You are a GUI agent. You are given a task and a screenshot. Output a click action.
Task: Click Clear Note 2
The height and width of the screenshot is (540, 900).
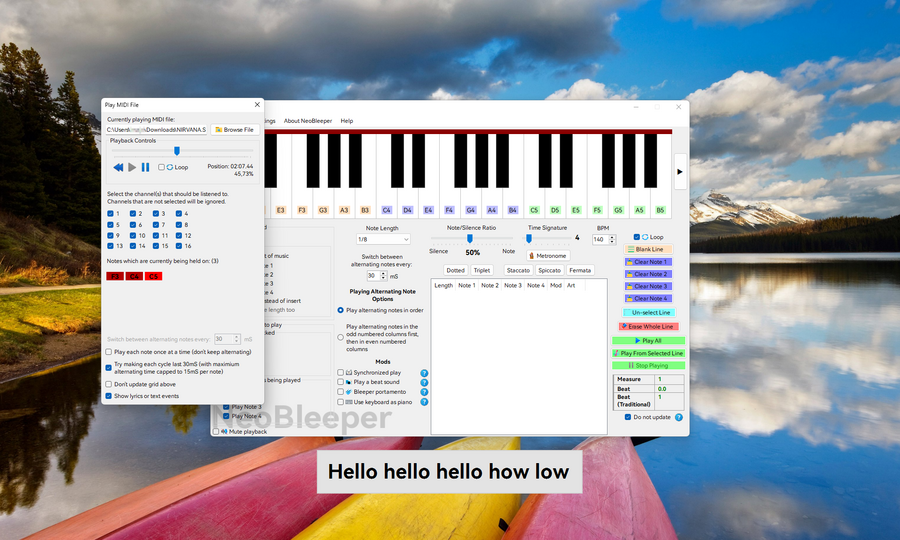click(x=648, y=274)
